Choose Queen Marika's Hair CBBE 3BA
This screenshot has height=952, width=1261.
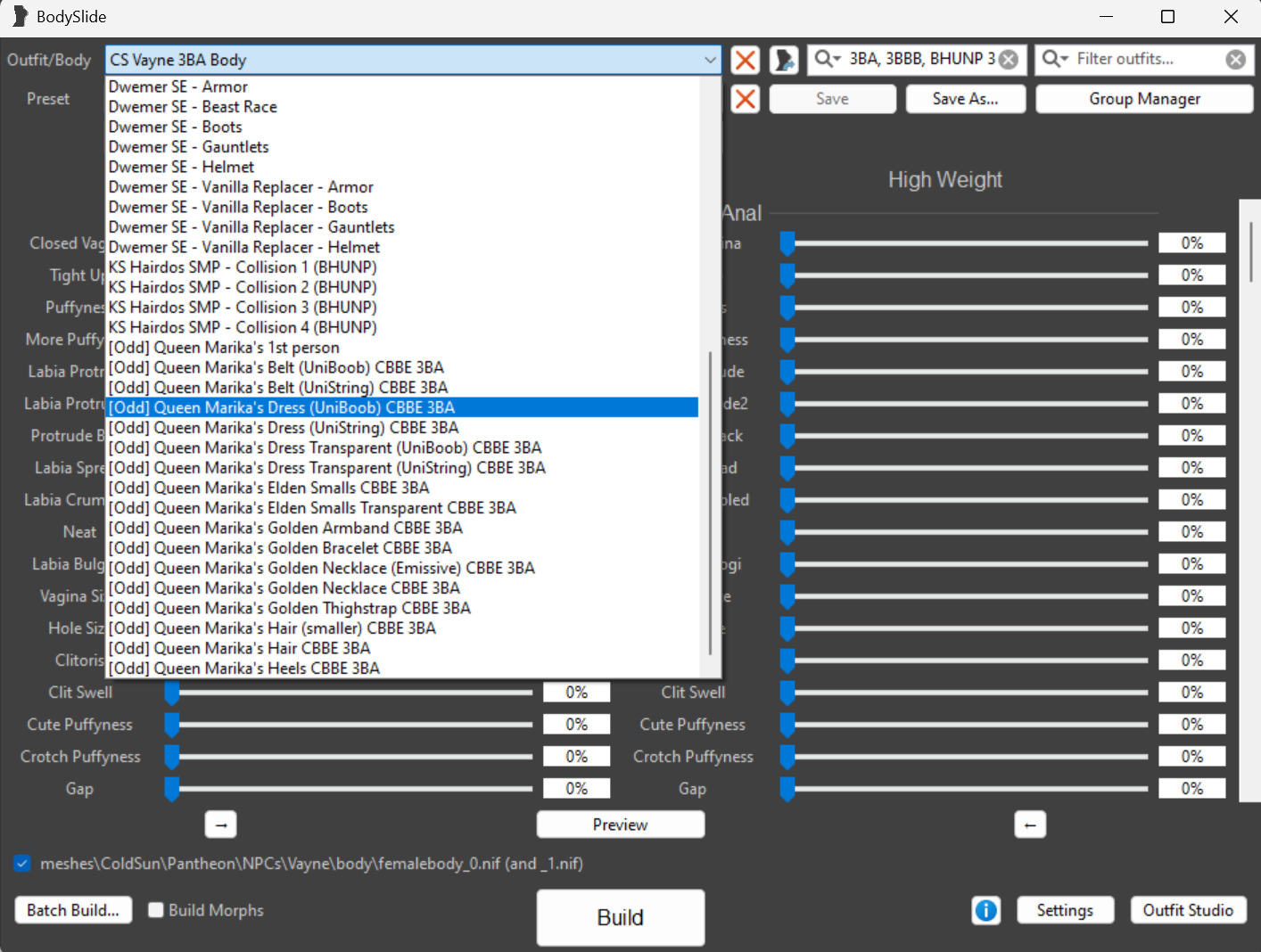tap(401, 648)
